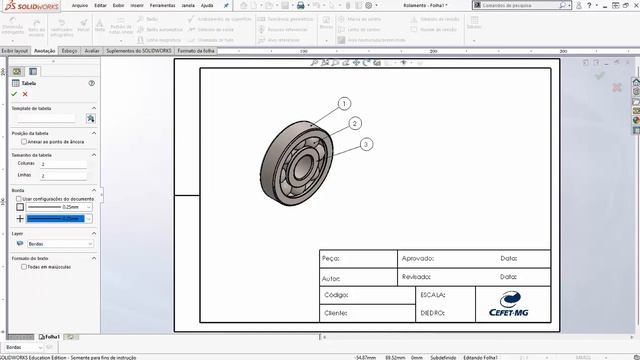Viewport: 640px width, 360px height.
Task: Open help for the Tabela property panel
Action: point(91,83)
